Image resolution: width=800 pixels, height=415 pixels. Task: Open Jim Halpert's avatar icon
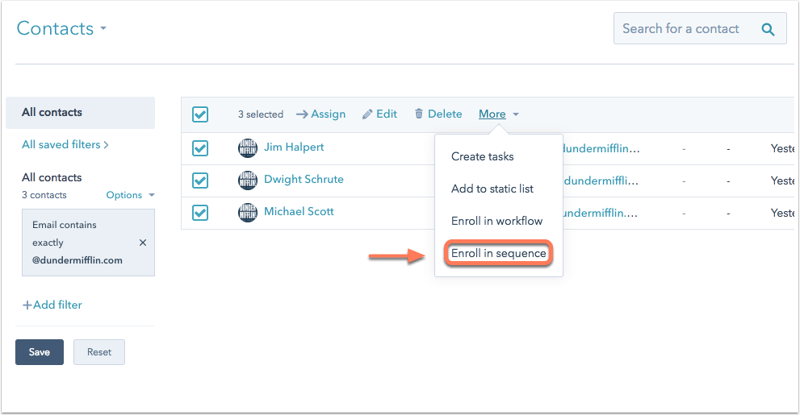247,148
